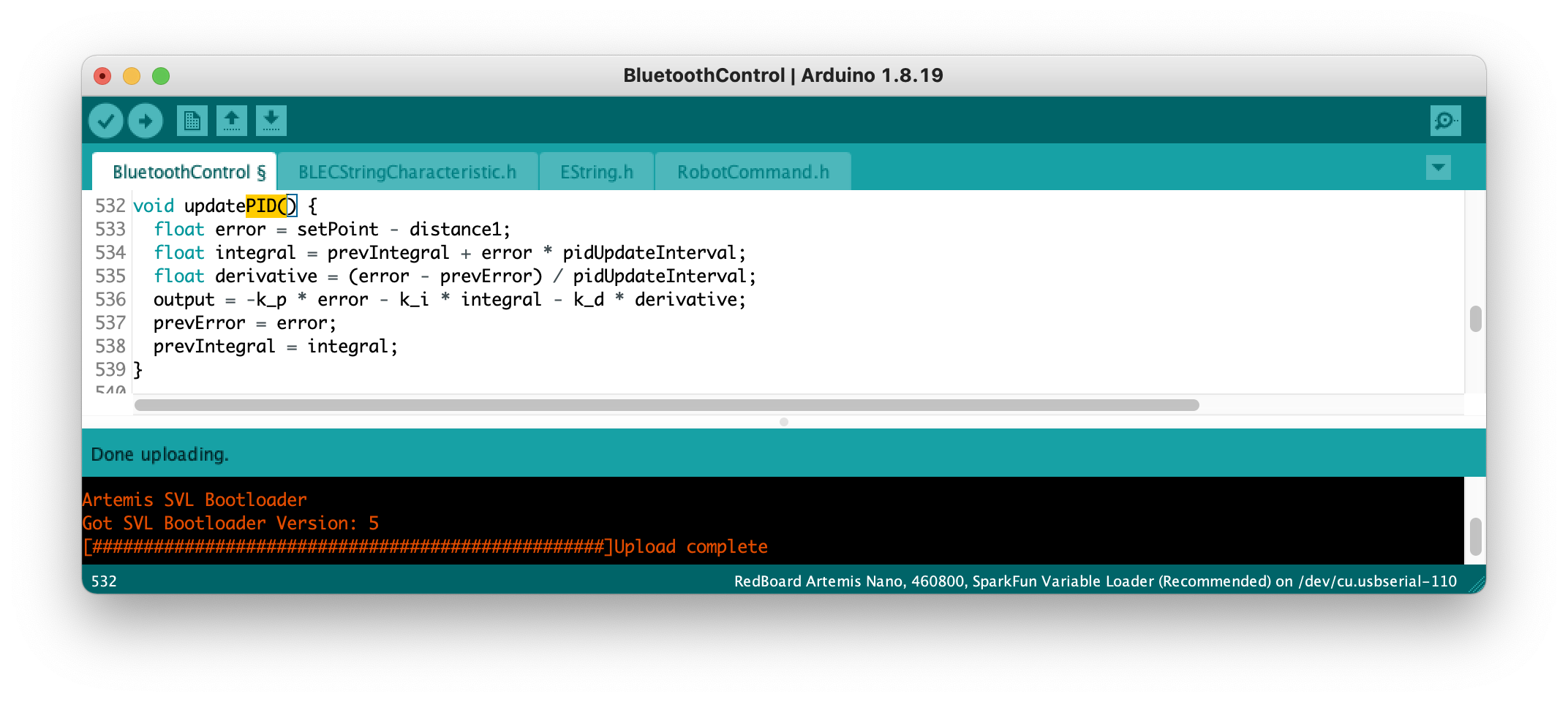
Task: Click 'setPoint' in line 533
Action: click(338, 230)
